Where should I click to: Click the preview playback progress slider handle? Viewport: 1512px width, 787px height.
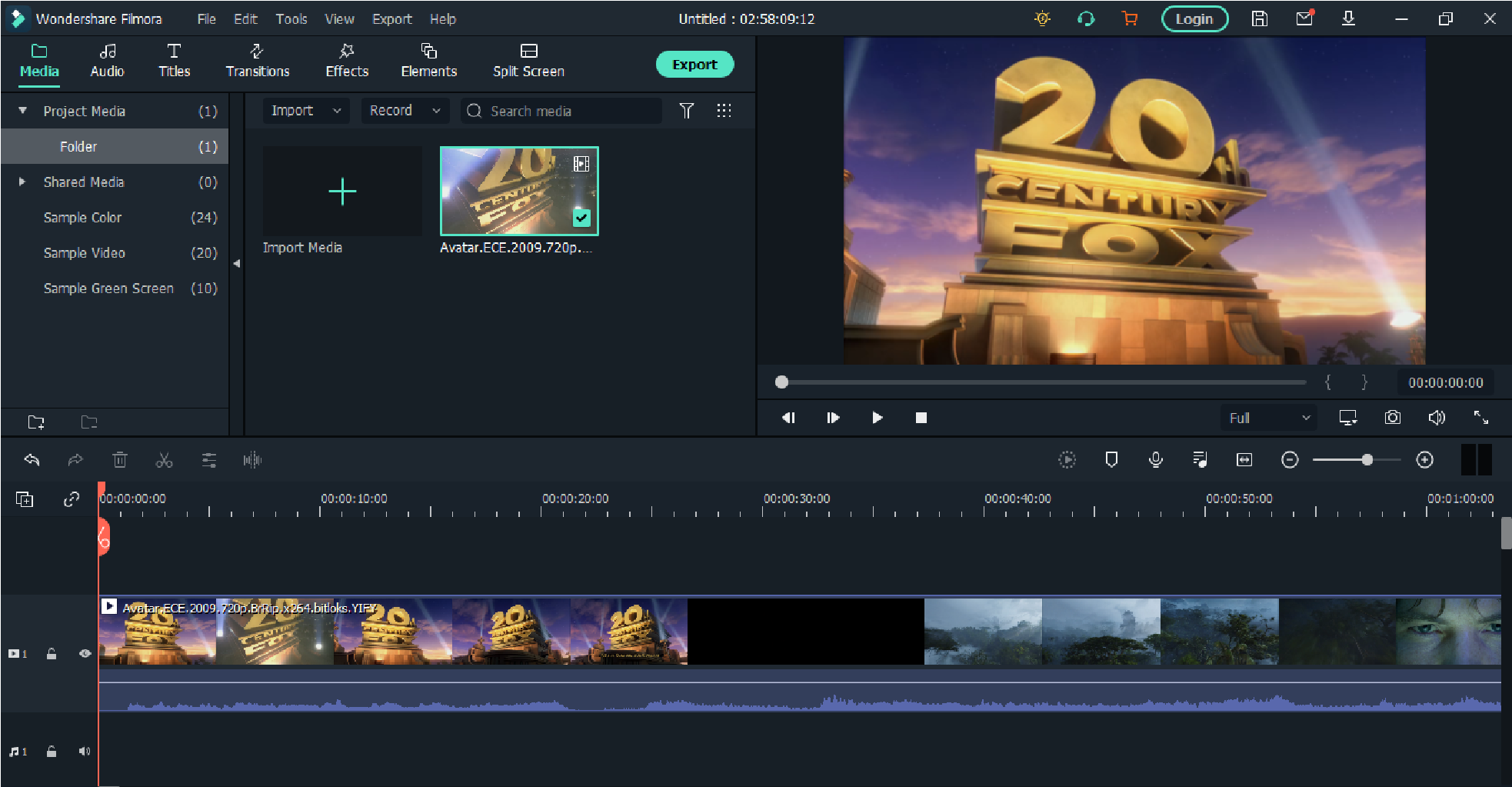click(x=782, y=382)
